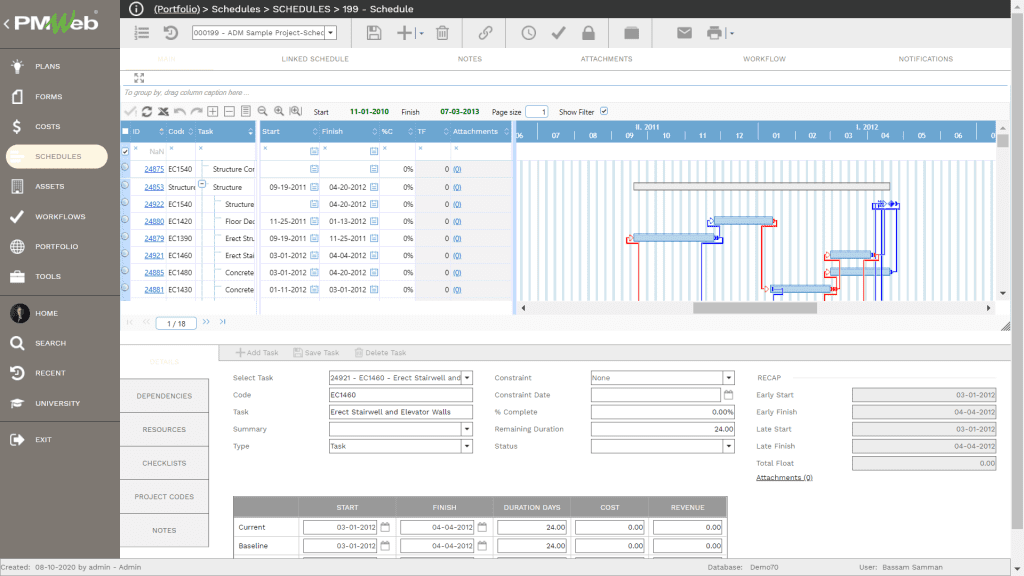This screenshot has width=1024, height=576.
Task: Select the radio button for row 24921
Action: [x=125, y=254]
